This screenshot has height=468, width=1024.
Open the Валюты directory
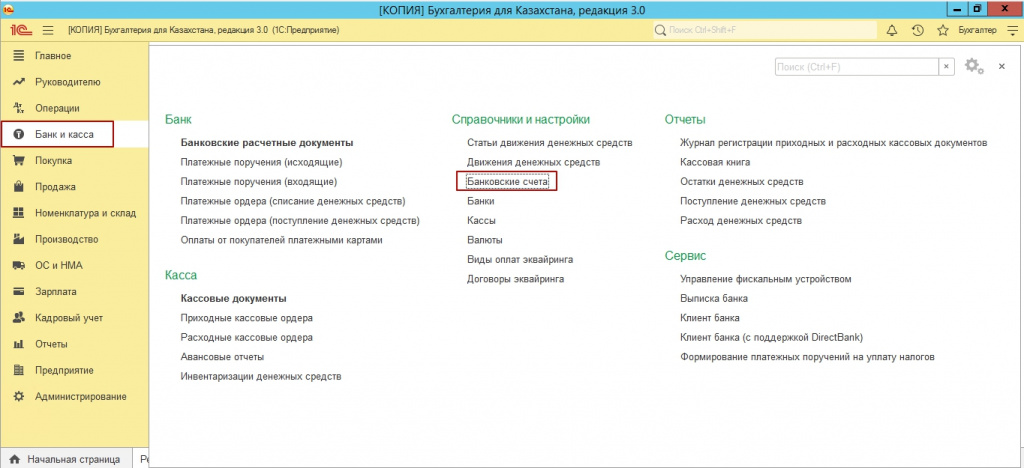(485, 240)
